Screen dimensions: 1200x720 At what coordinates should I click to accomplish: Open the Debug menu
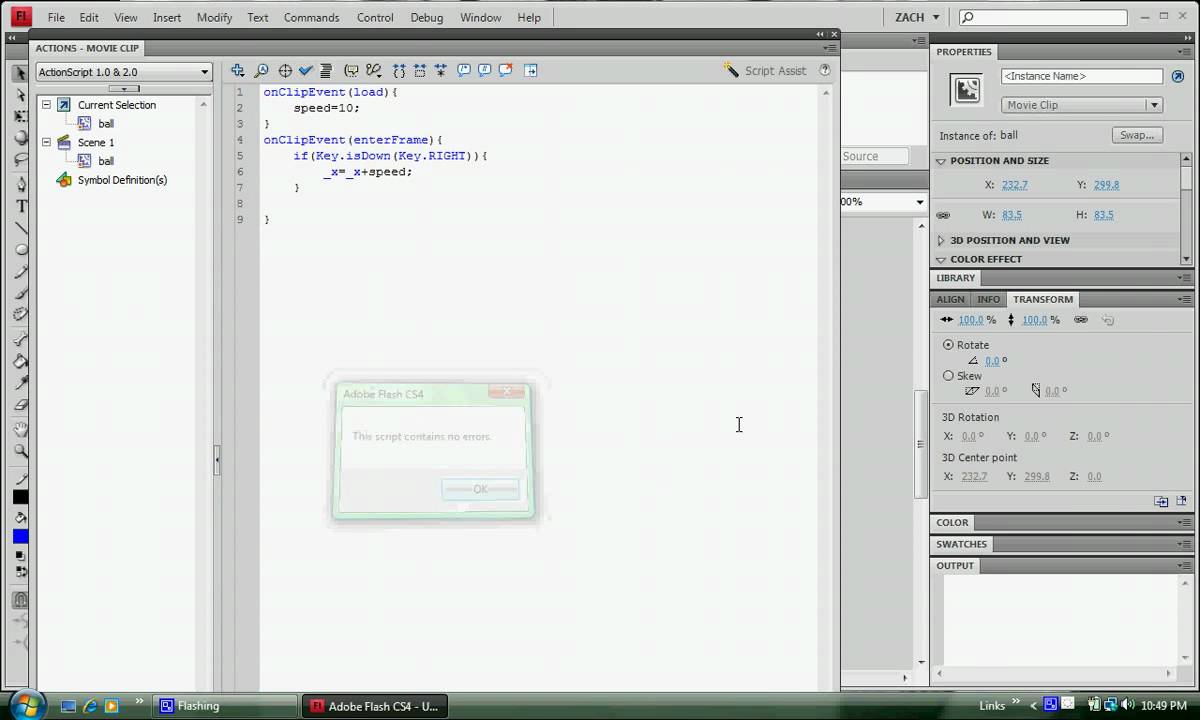click(x=426, y=17)
